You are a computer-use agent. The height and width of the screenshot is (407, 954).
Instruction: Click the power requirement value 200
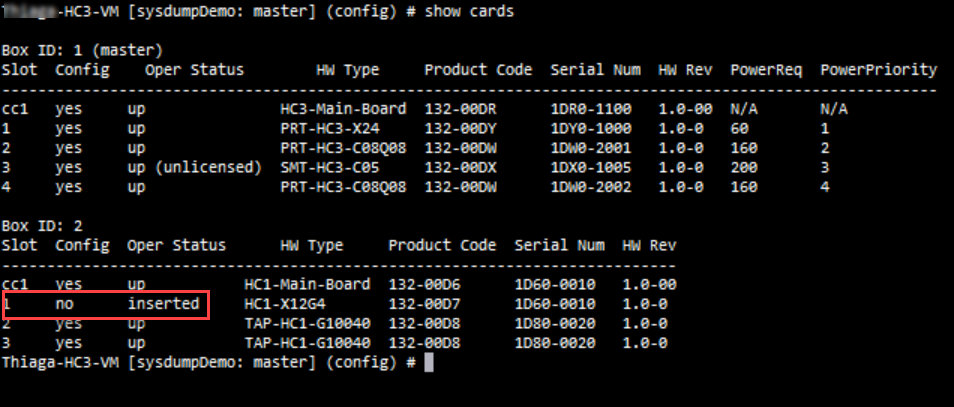point(743,167)
